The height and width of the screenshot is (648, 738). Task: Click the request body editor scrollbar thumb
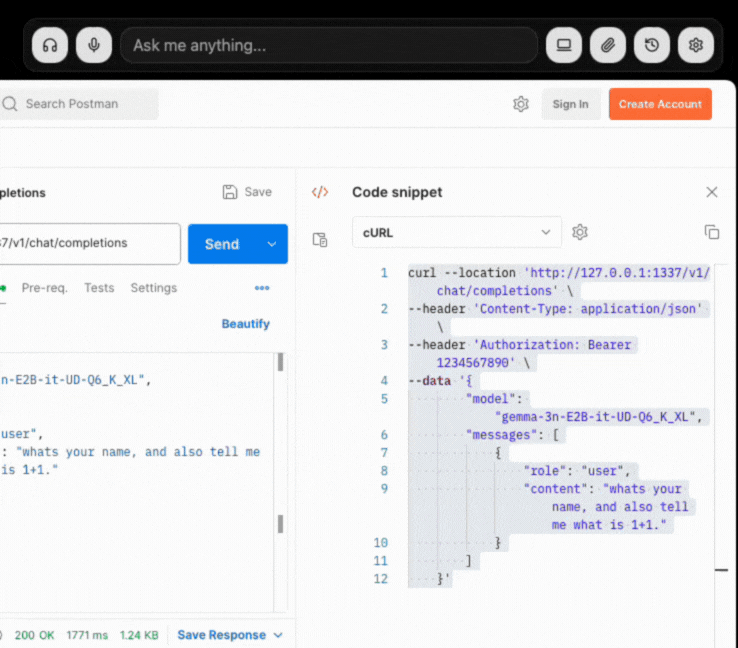pos(281,362)
